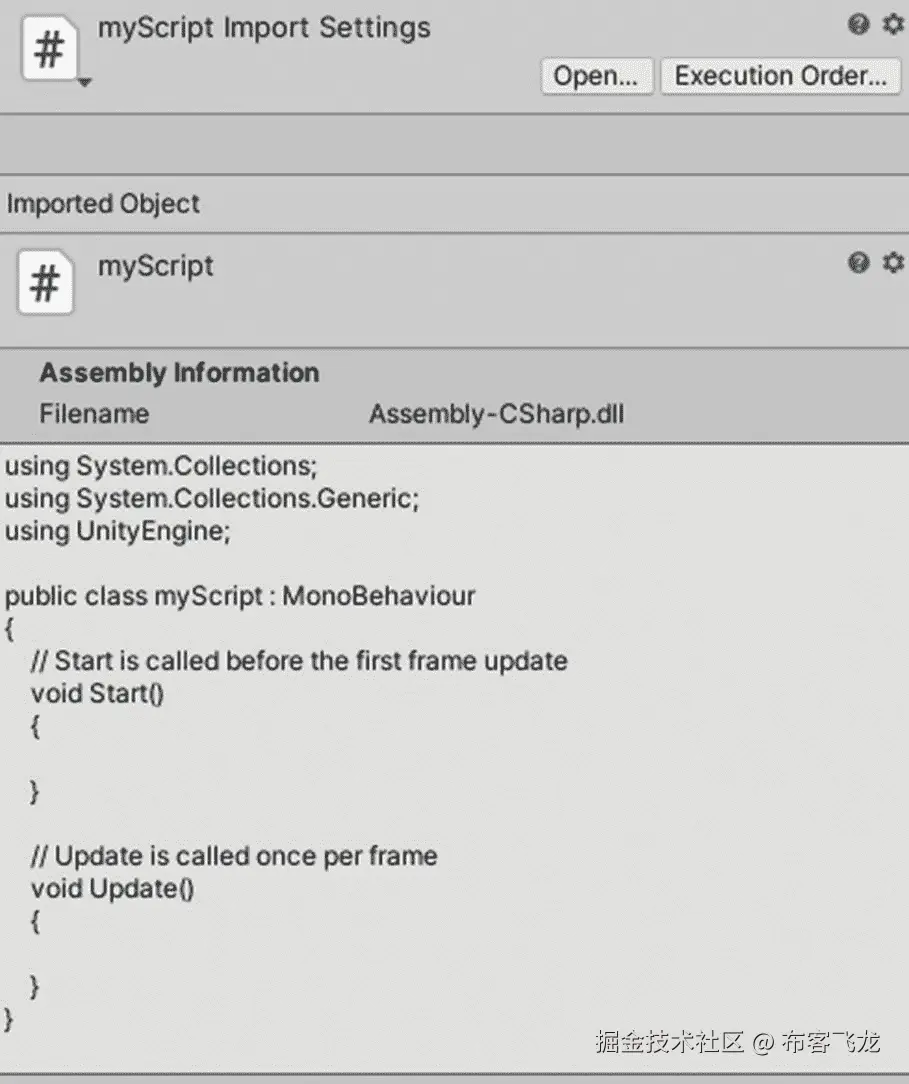Open the dropdown arrow under header script icon

(x=84, y=83)
